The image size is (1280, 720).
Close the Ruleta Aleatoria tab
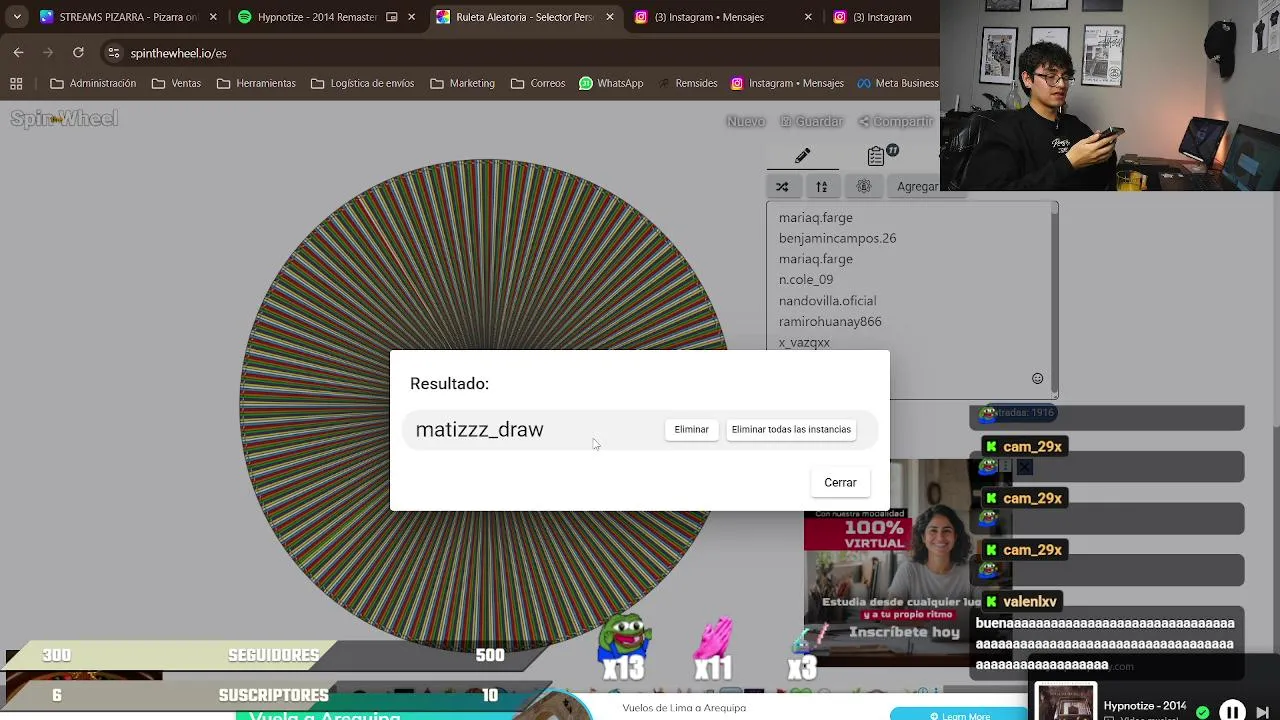(x=609, y=17)
